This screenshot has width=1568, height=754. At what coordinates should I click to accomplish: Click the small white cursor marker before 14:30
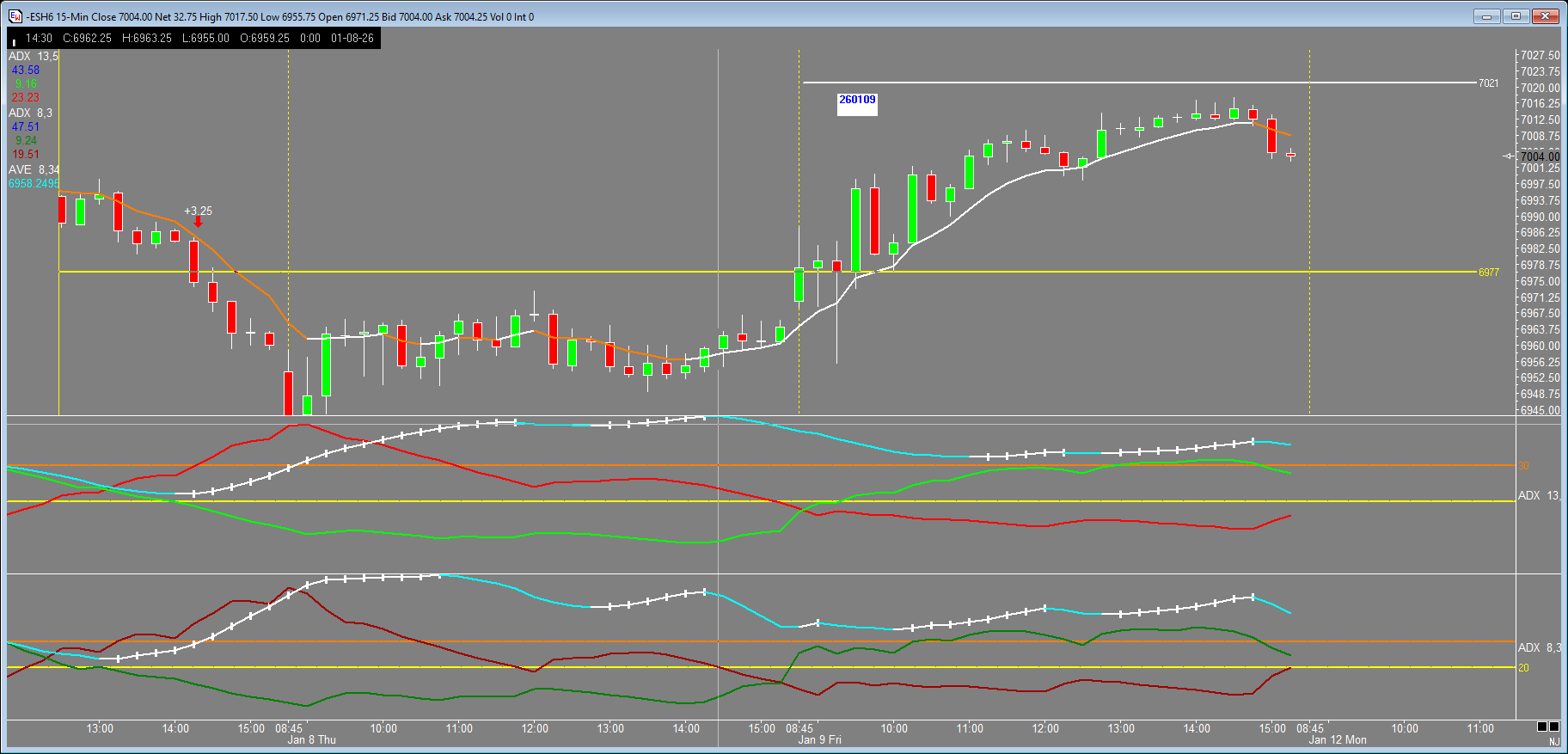pos(14,40)
